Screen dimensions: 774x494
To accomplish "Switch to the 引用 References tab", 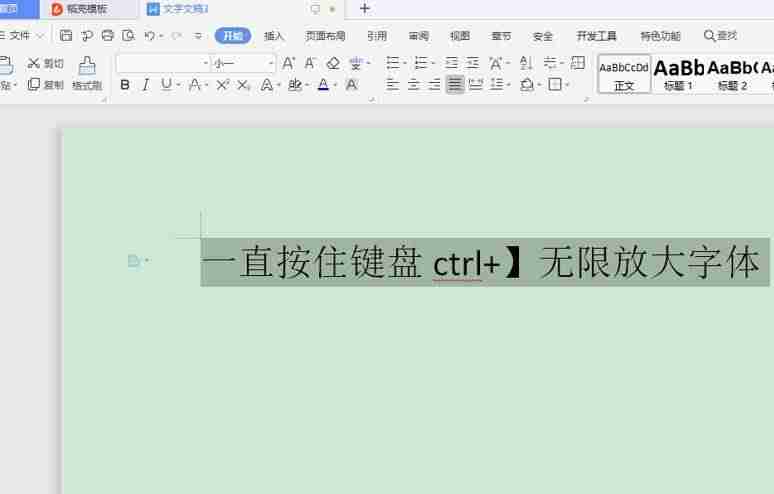I will point(377,36).
